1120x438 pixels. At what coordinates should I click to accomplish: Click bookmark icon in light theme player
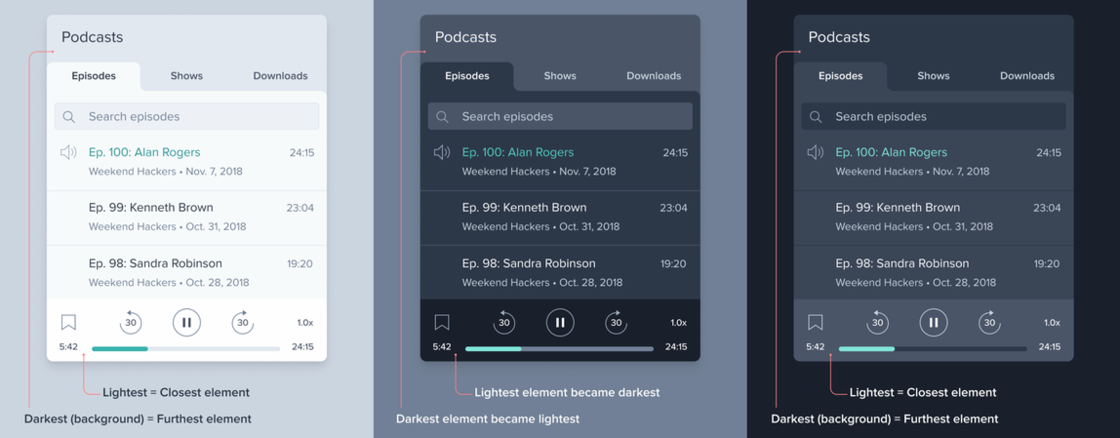(69, 322)
